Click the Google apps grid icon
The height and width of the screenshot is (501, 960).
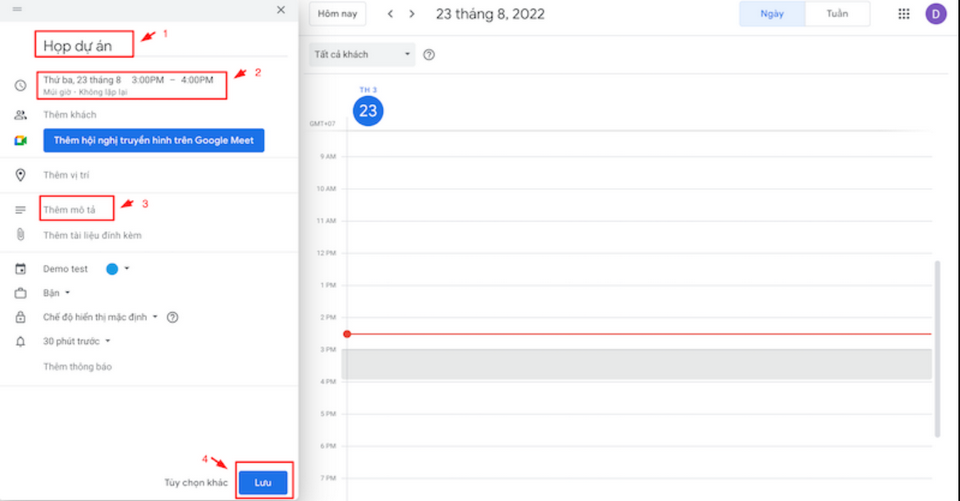point(904,14)
